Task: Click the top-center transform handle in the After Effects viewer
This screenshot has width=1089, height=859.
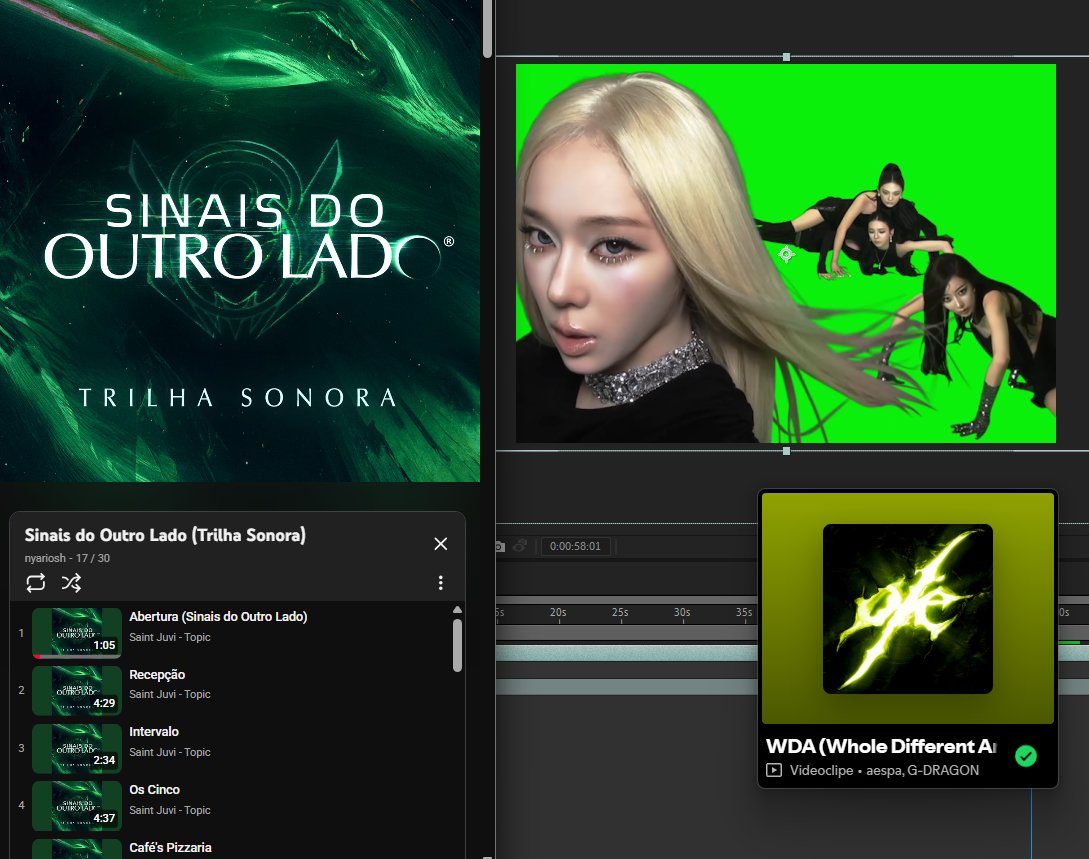Action: [x=786, y=57]
